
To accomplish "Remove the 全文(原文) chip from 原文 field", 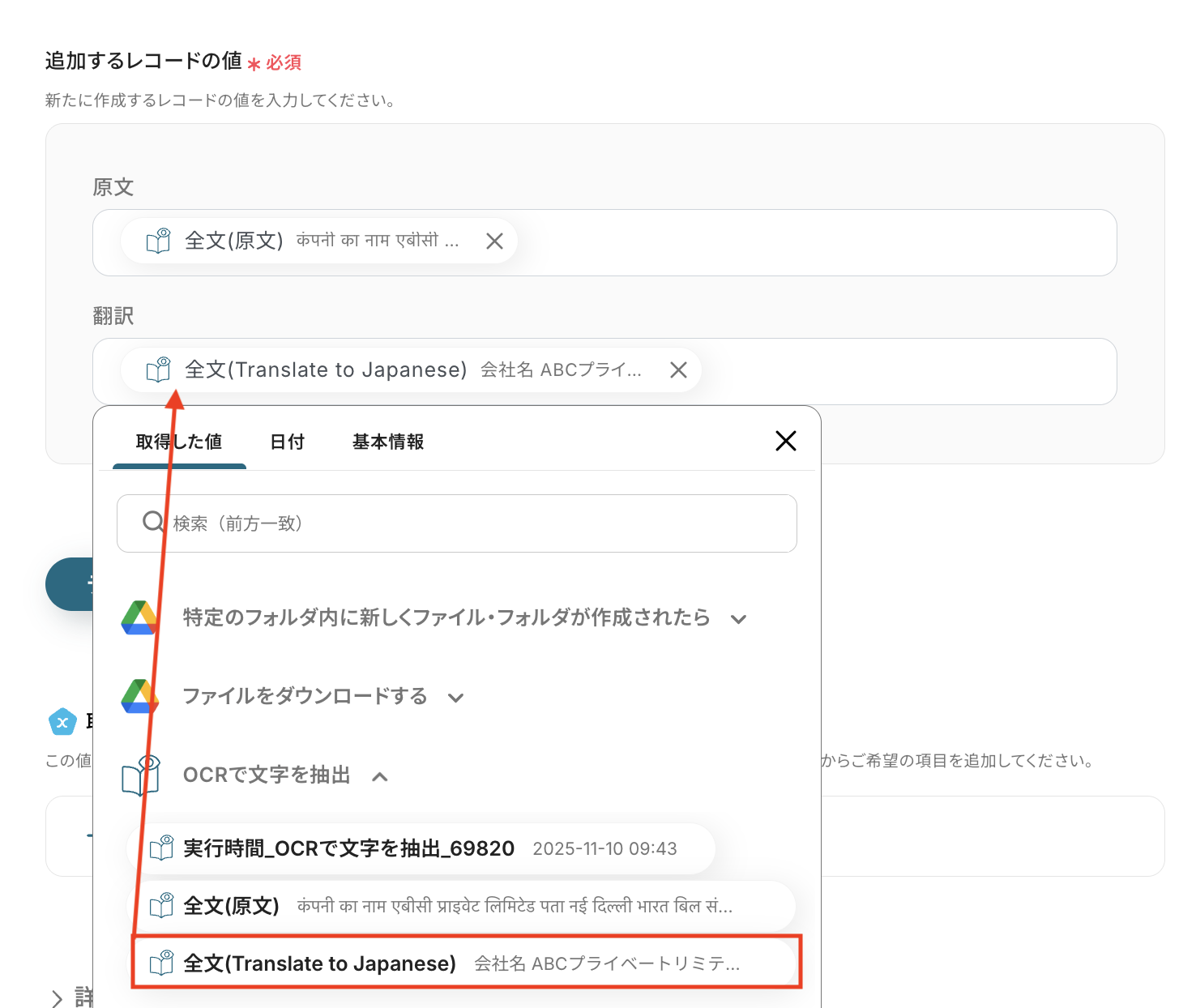I will (494, 241).
